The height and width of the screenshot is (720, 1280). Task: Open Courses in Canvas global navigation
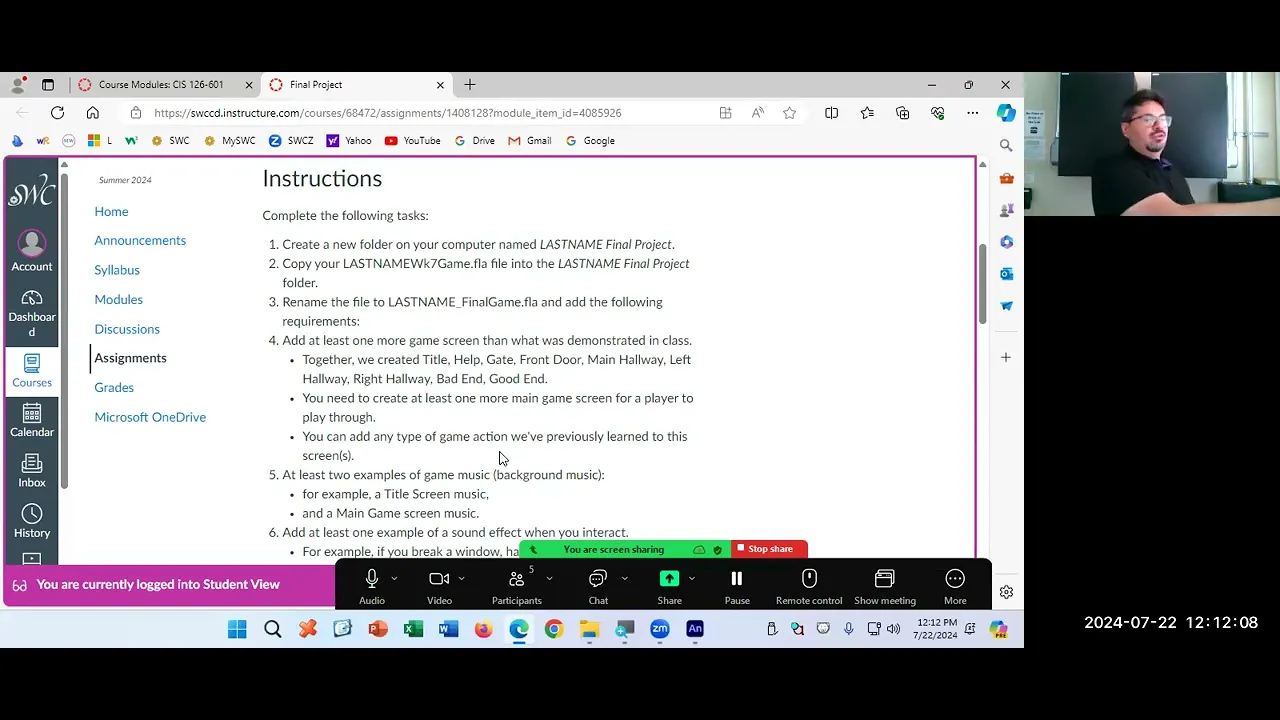(x=32, y=371)
